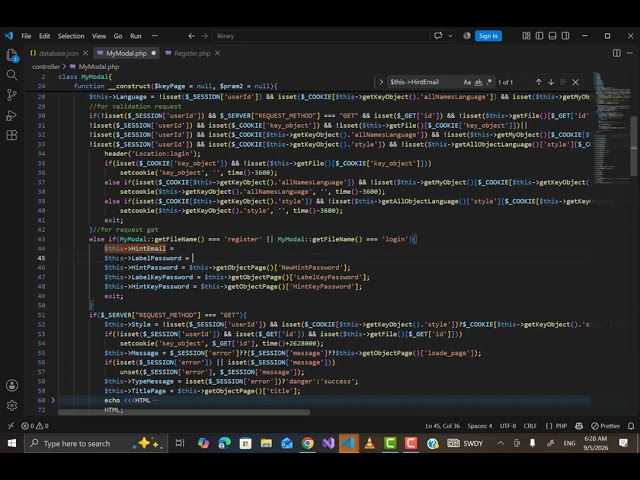The height and width of the screenshot is (480, 640).
Task: Open File Explorer from taskbar
Action: [266, 443]
